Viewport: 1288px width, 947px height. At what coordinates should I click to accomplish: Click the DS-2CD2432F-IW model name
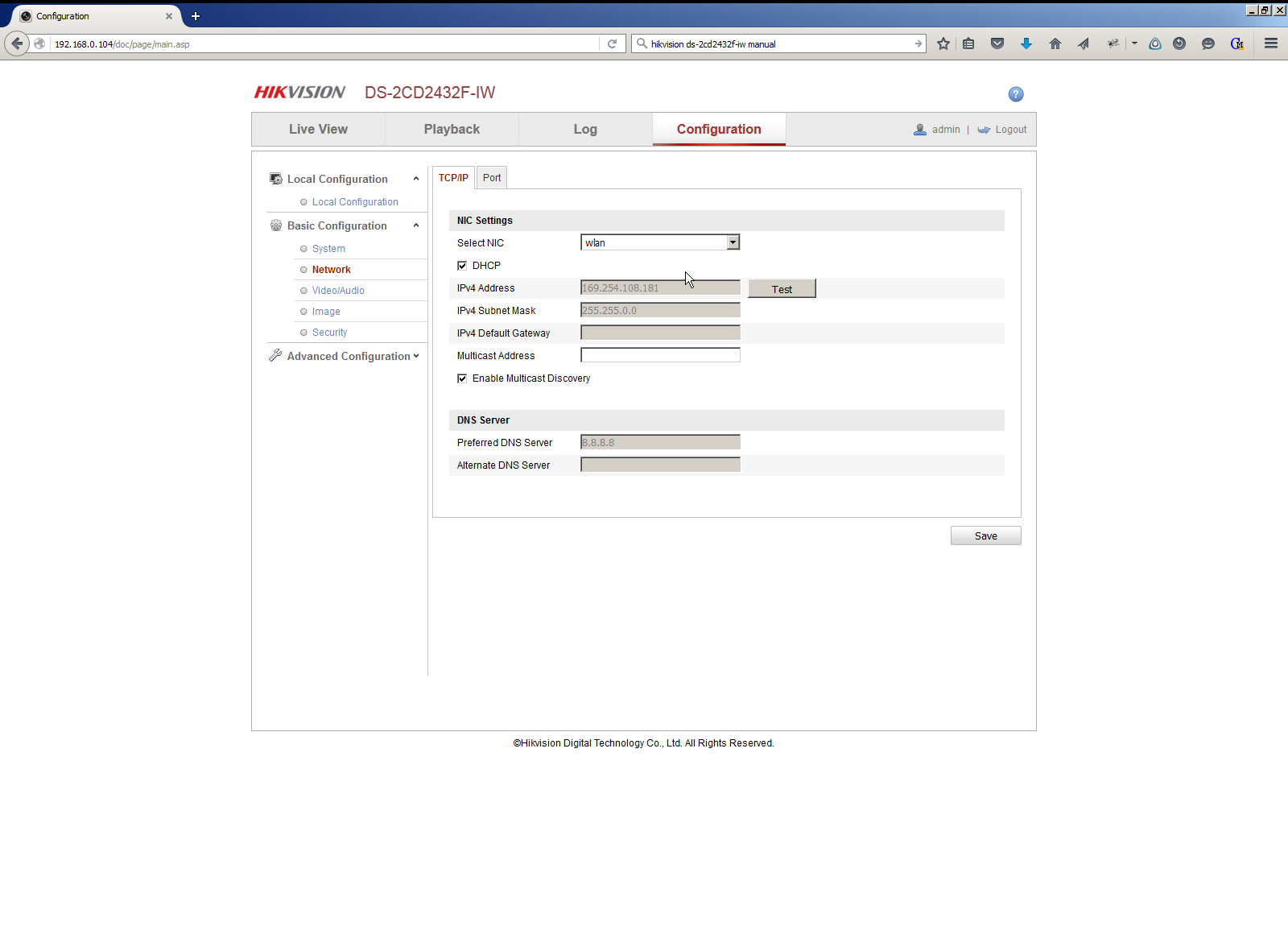pos(430,93)
